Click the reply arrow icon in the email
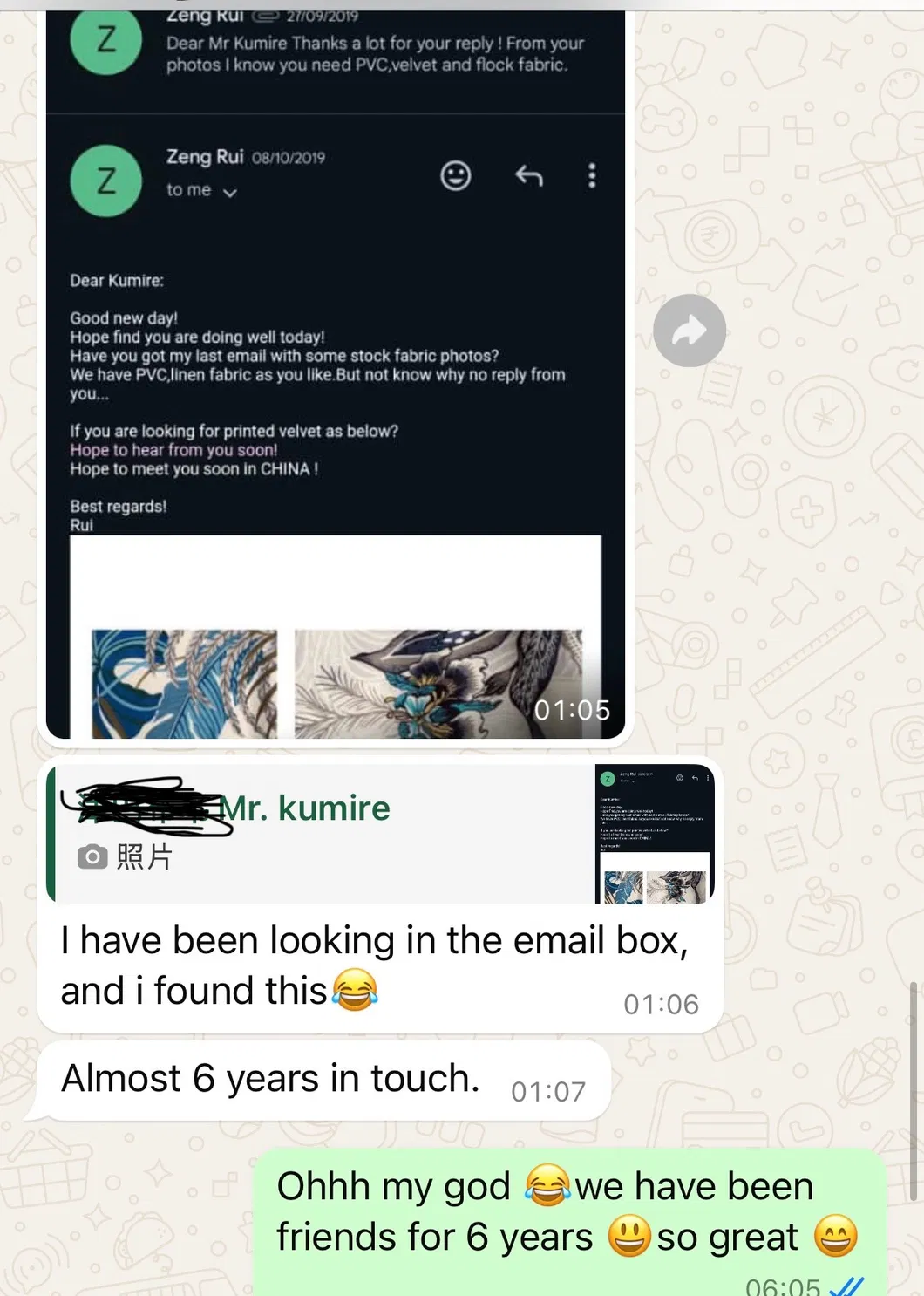This screenshot has height=1296, width=924. [528, 175]
